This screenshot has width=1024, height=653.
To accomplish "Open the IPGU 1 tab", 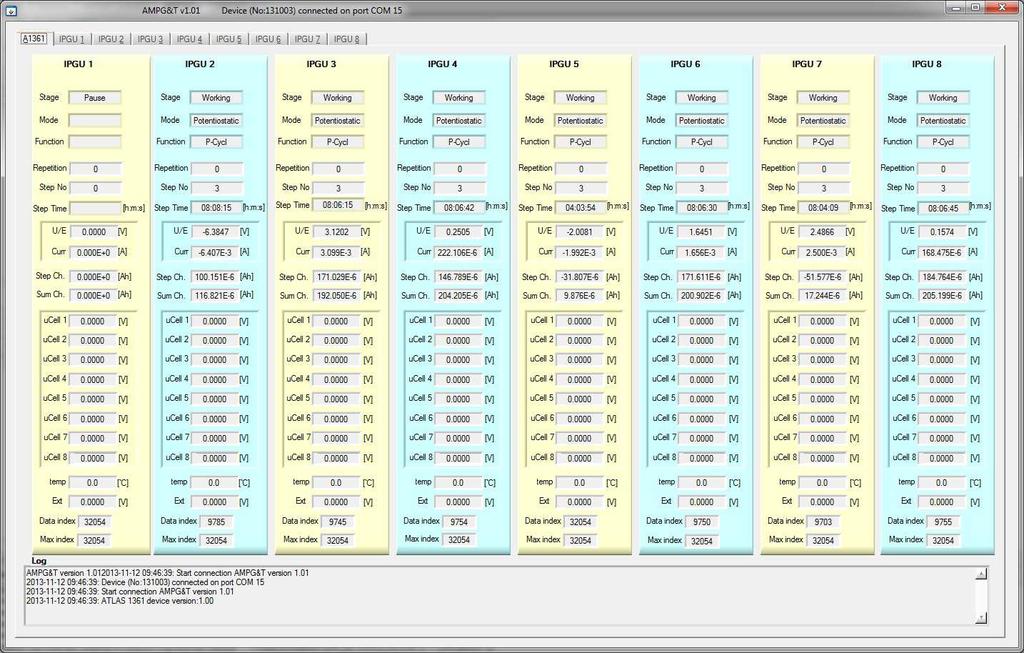I will click(x=72, y=39).
